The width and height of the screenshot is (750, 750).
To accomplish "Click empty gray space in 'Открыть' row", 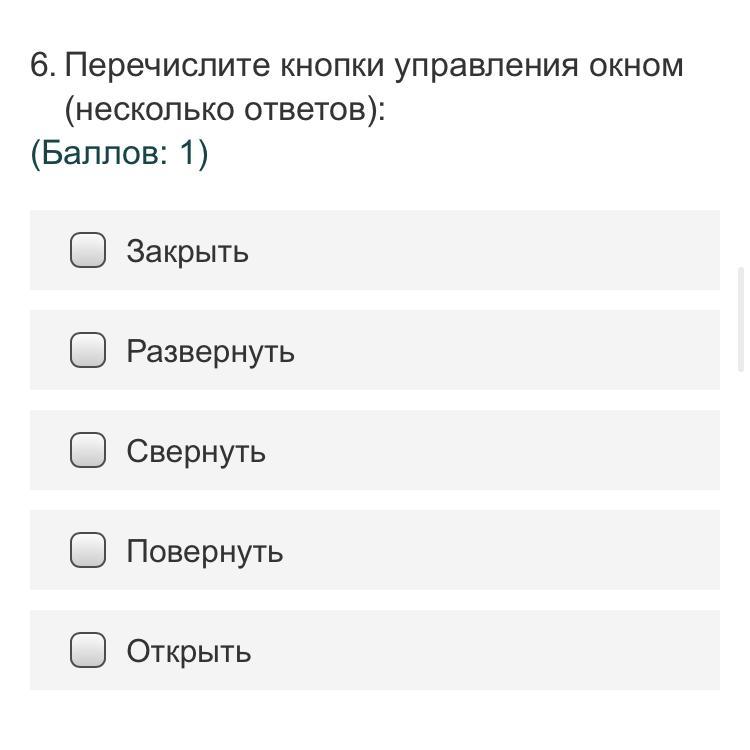I will 500,650.
